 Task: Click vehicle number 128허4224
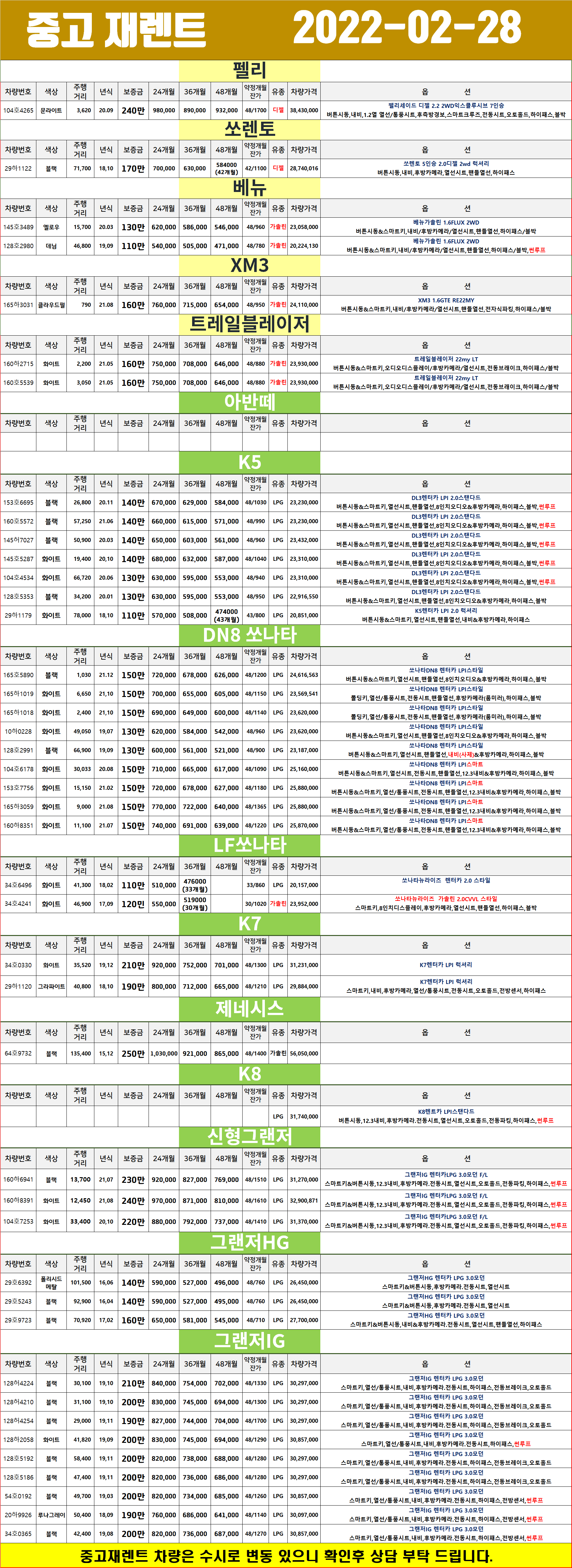click(18, 1384)
